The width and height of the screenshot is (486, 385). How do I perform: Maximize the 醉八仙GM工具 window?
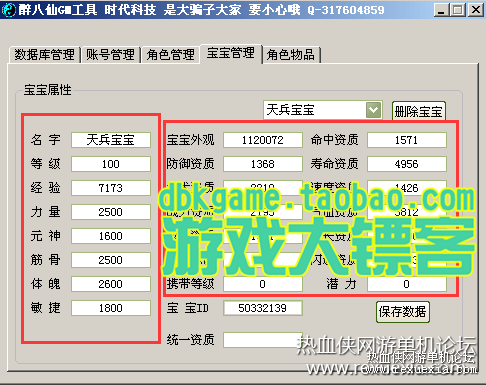point(458,10)
